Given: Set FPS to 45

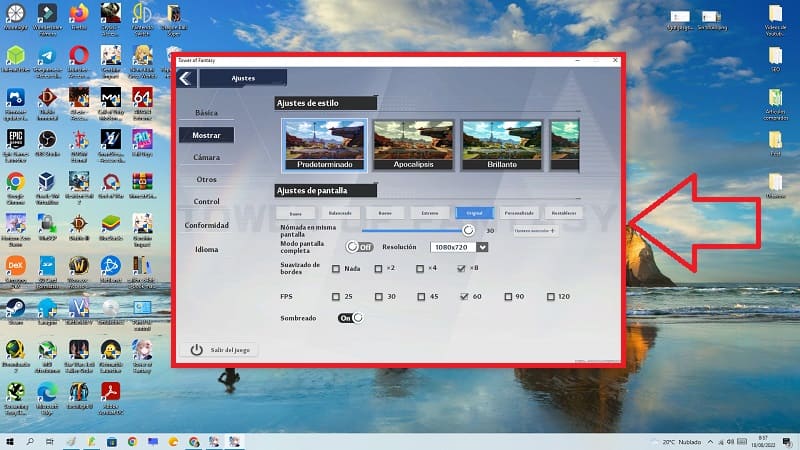Looking at the screenshot, I should (421, 296).
